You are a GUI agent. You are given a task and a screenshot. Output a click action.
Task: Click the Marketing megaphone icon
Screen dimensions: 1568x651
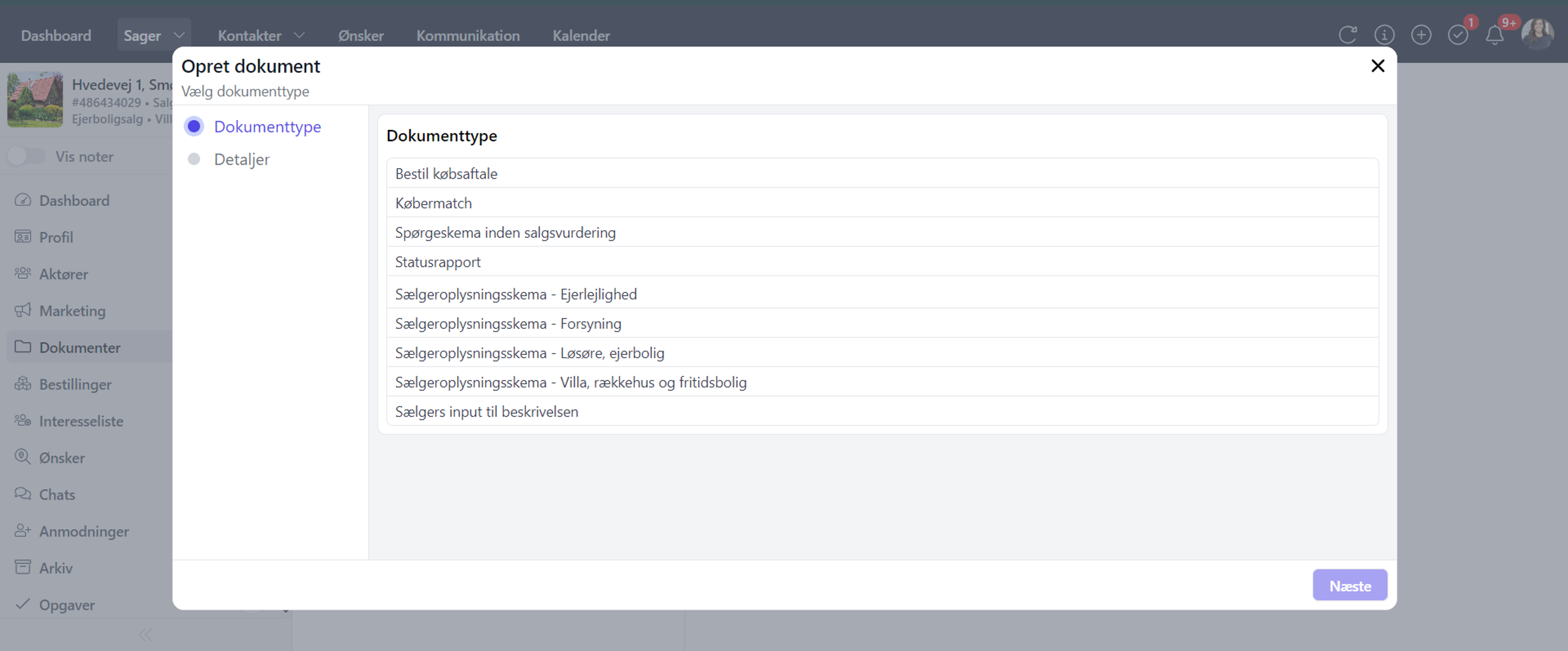click(22, 310)
